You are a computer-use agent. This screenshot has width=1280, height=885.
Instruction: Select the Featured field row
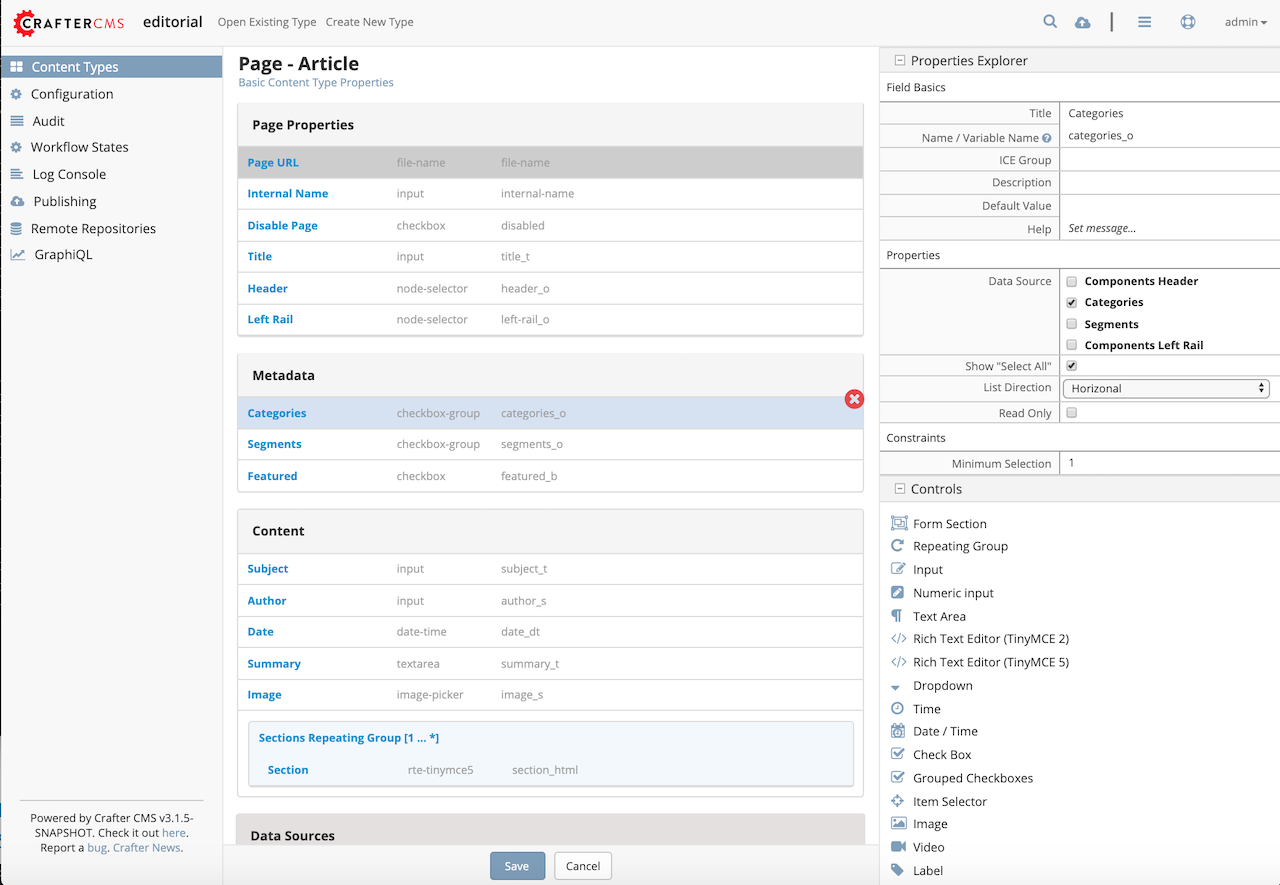pos(550,476)
